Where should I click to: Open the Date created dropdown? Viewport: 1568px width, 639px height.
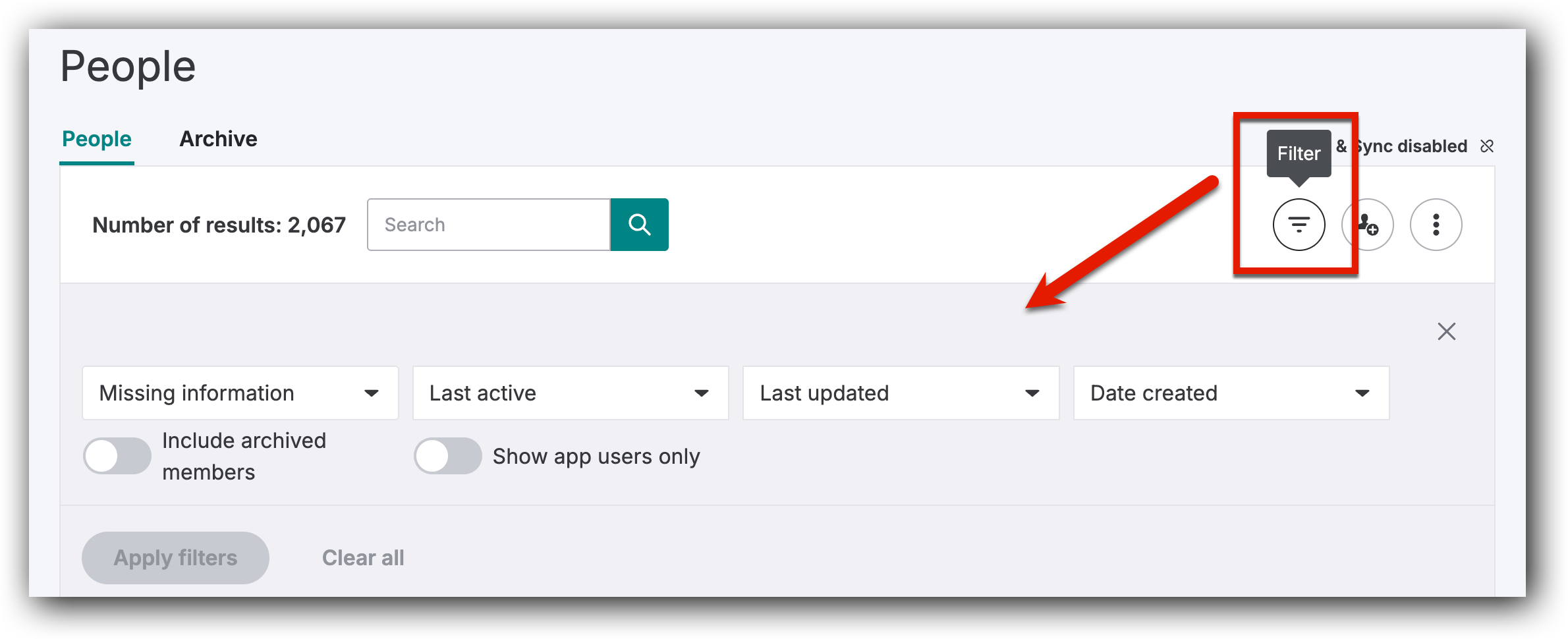(x=1231, y=393)
